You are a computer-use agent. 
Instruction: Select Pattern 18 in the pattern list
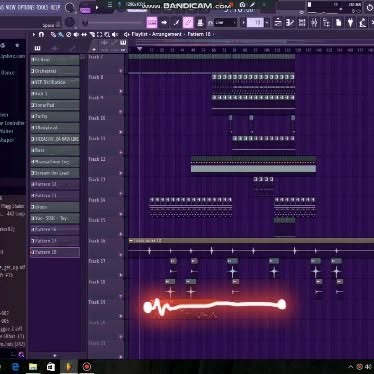pos(55,252)
